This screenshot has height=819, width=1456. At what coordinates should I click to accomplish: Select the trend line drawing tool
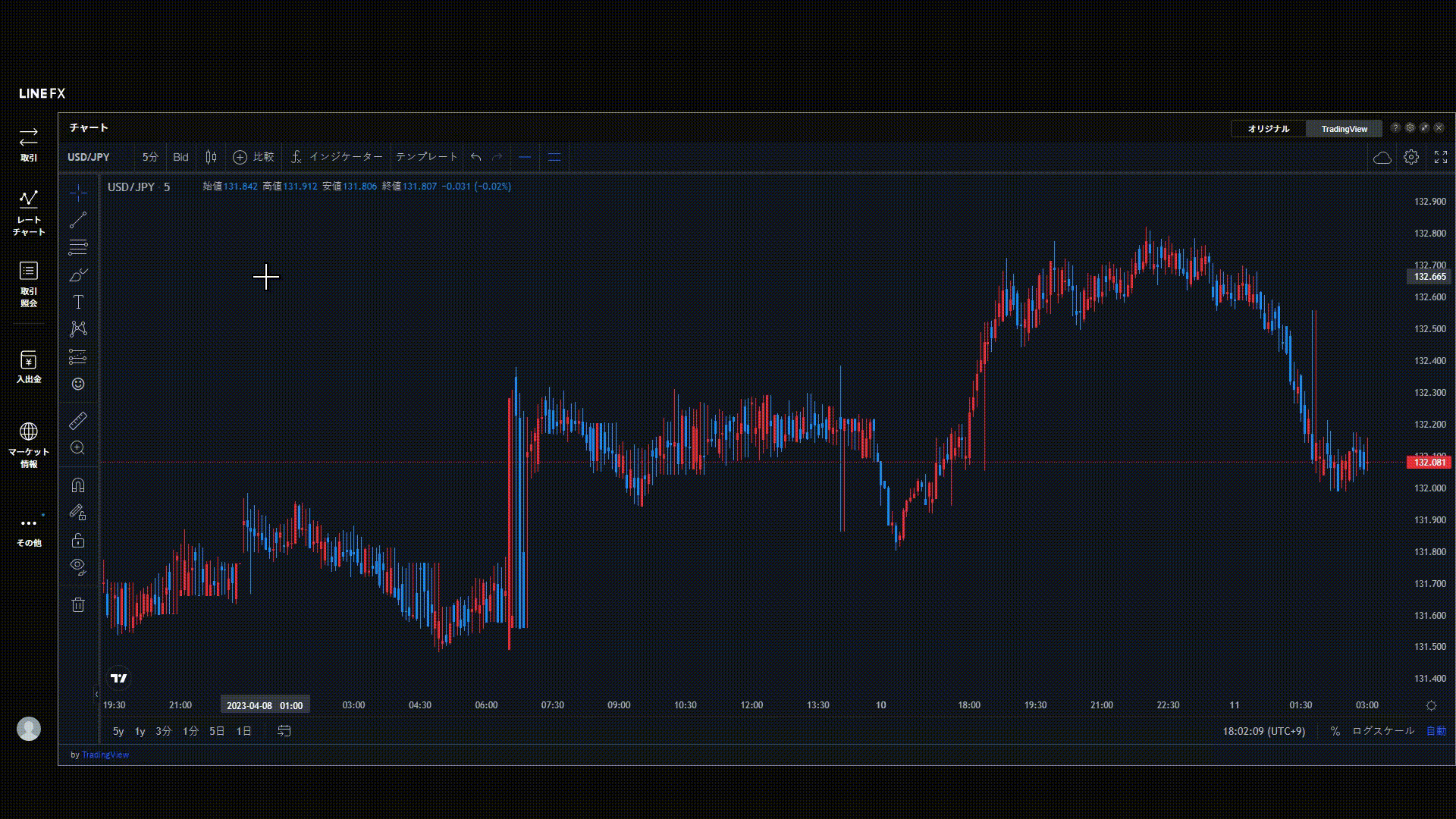[x=78, y=220]
